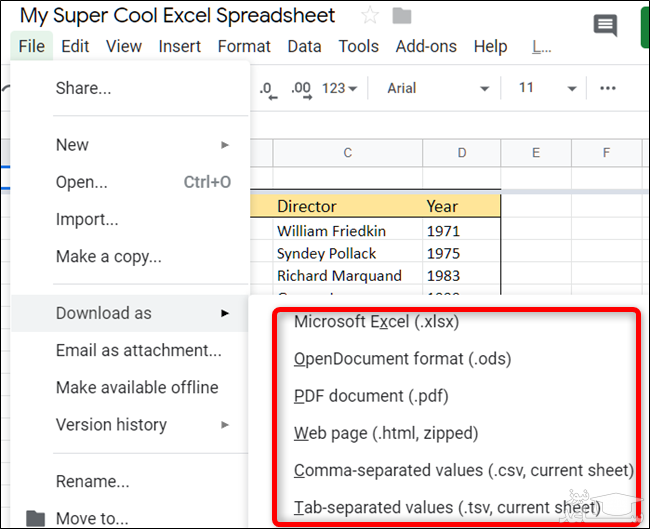The height and width of the screenshot is (529, 650).
Task: Open the 123 number format dropdown
Action: click(x=340, y=88)
